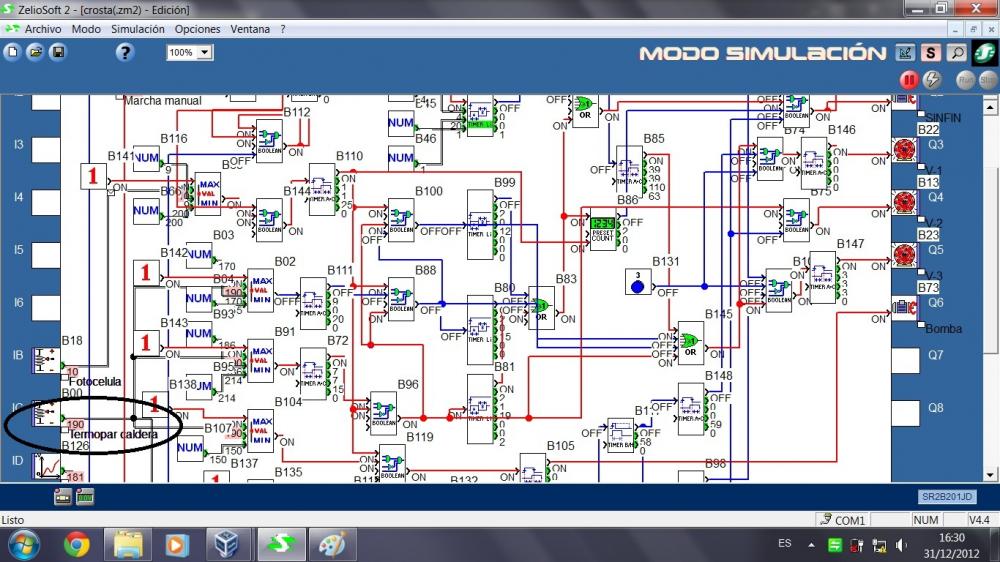1000x562 pixels.
Task: Click the volume speaker tray icon
Action: pos(901,545)
